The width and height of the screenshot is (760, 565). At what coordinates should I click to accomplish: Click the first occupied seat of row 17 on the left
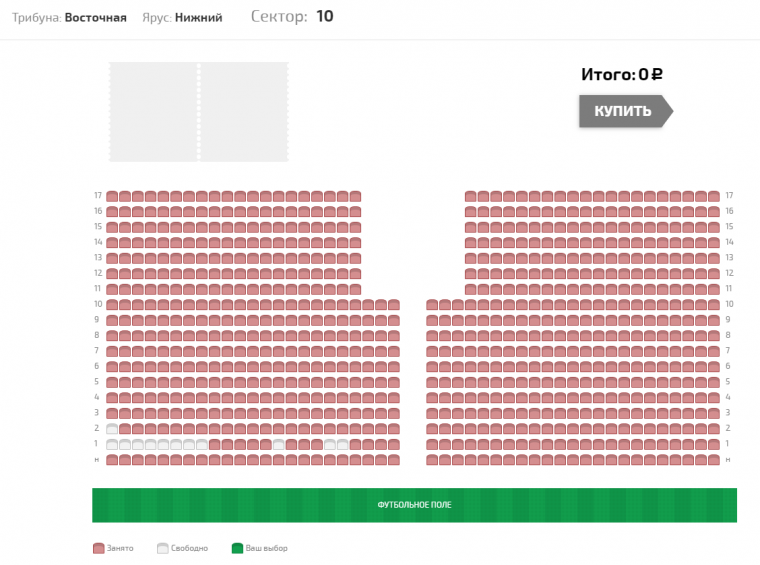112,196
